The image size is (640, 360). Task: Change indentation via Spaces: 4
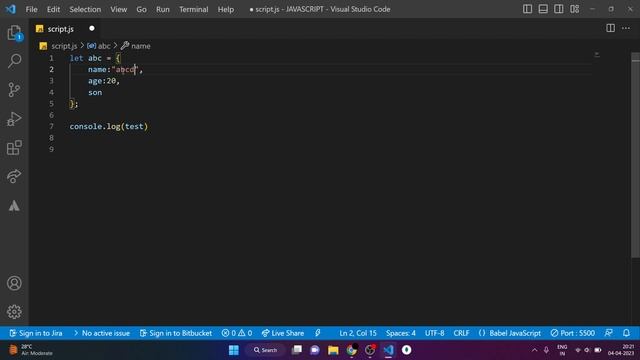pos(401,333)
